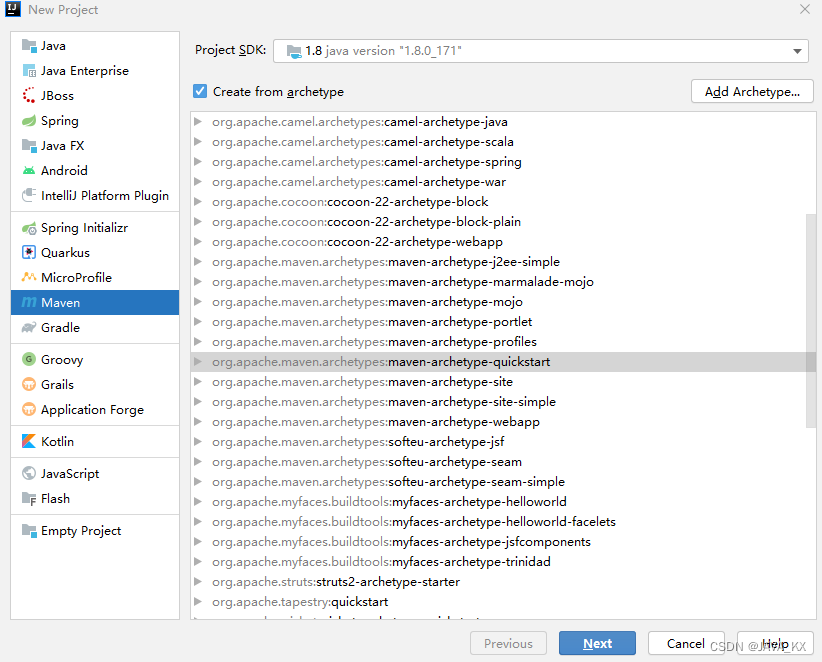Open the Project SDK dropdown arrow
This screenshot has height=662, width=822.
click(797, 51)
